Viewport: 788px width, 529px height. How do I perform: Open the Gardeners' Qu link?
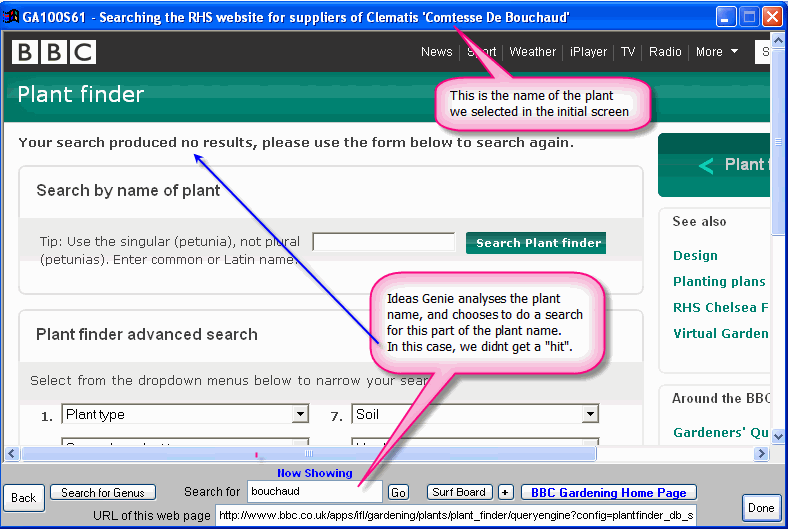click(721, 433)
